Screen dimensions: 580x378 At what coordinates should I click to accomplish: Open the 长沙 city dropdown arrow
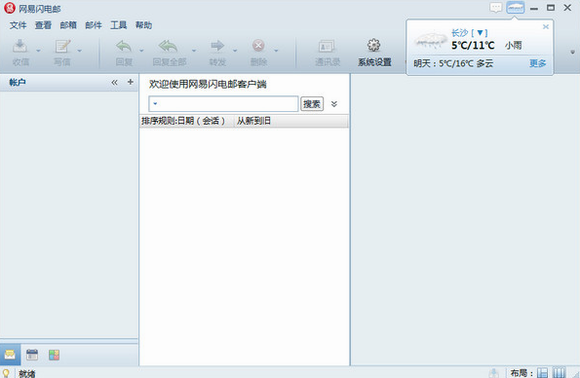(x=480, y=33)
